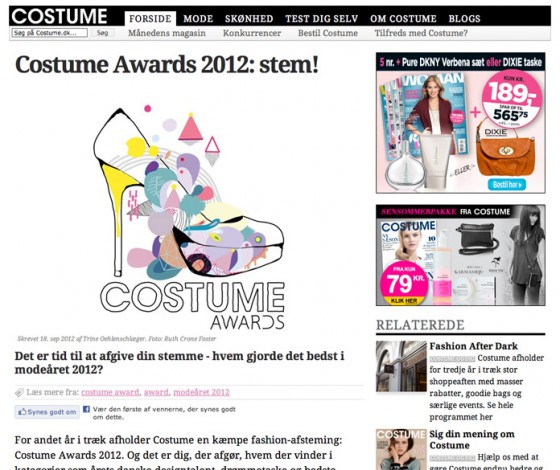Click the small Facebook icon beside the like text
560x470 pixels.
pos(86,409)
